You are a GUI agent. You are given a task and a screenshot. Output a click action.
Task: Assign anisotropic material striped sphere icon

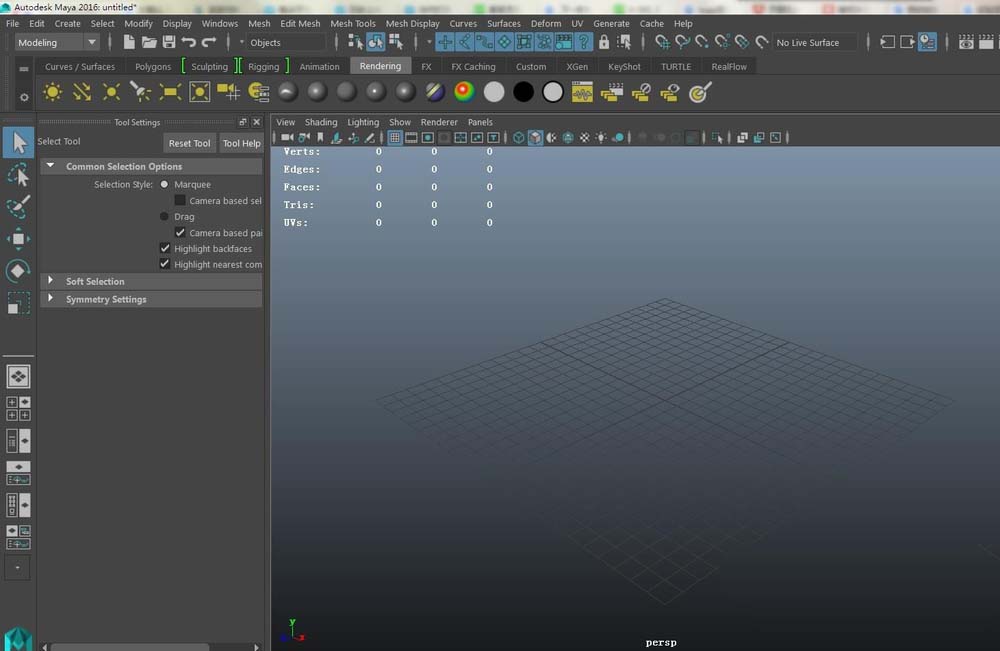coord(435,92)
